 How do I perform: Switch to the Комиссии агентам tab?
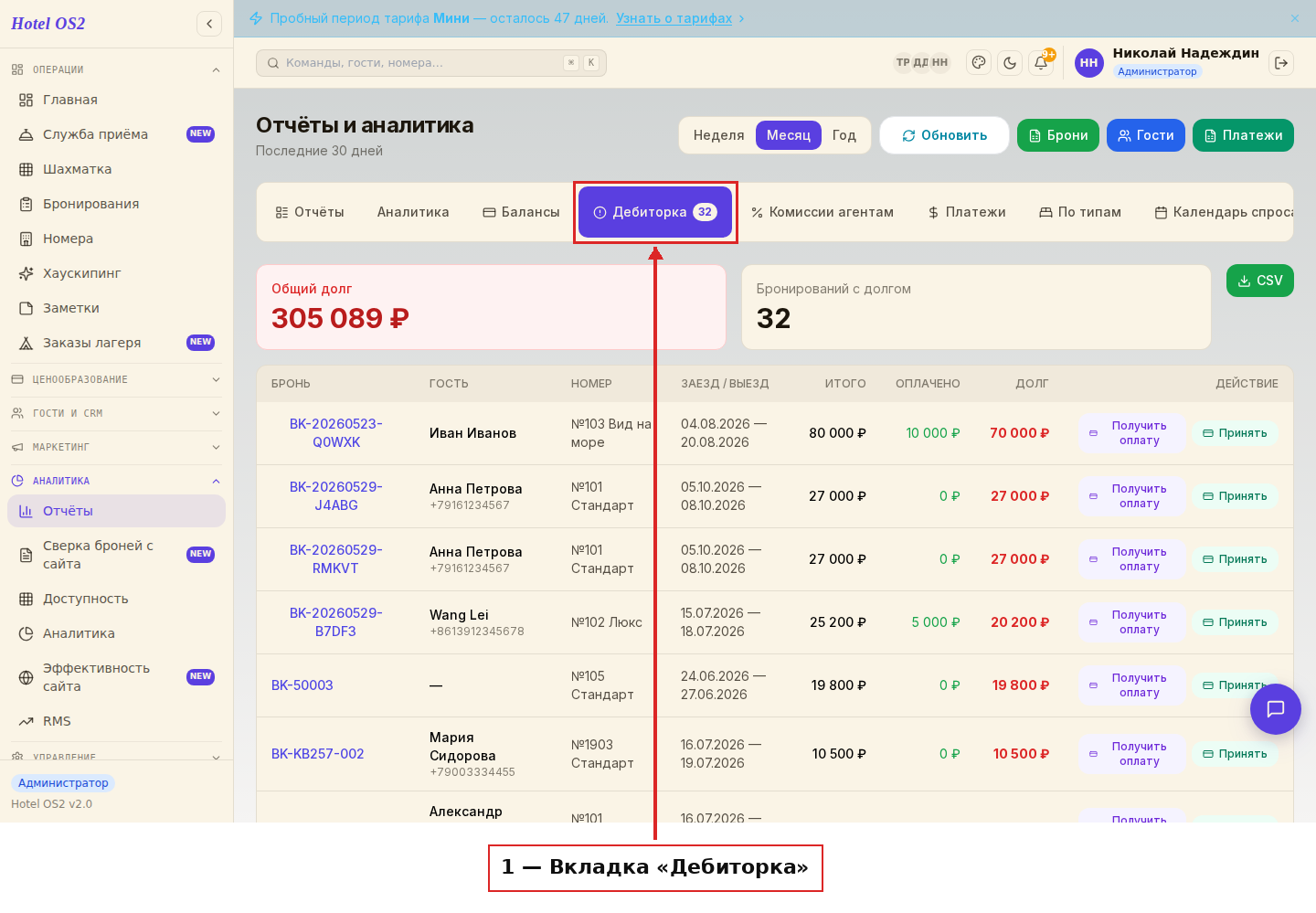[x=822, y=212]
